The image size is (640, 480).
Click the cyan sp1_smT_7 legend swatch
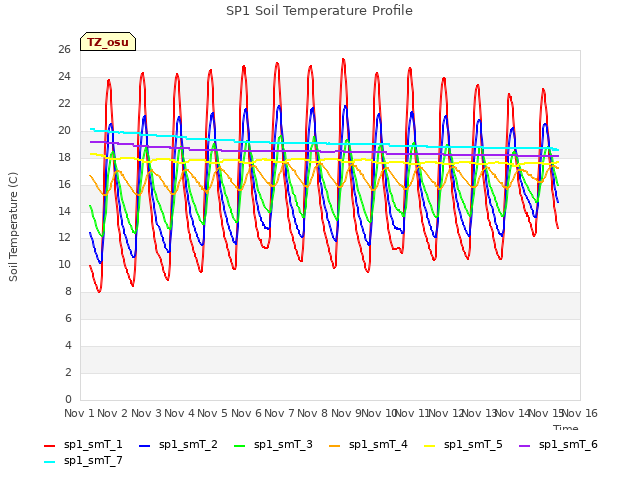[x=49, y=462]
